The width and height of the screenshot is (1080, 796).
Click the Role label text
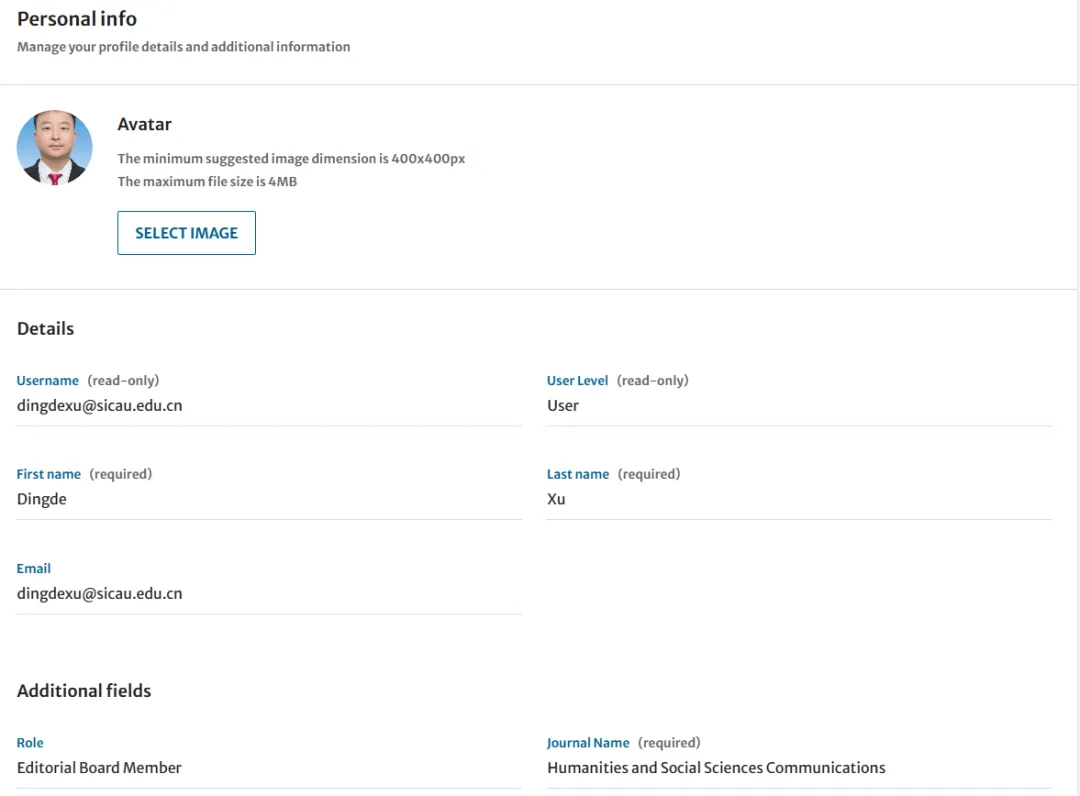30,743
